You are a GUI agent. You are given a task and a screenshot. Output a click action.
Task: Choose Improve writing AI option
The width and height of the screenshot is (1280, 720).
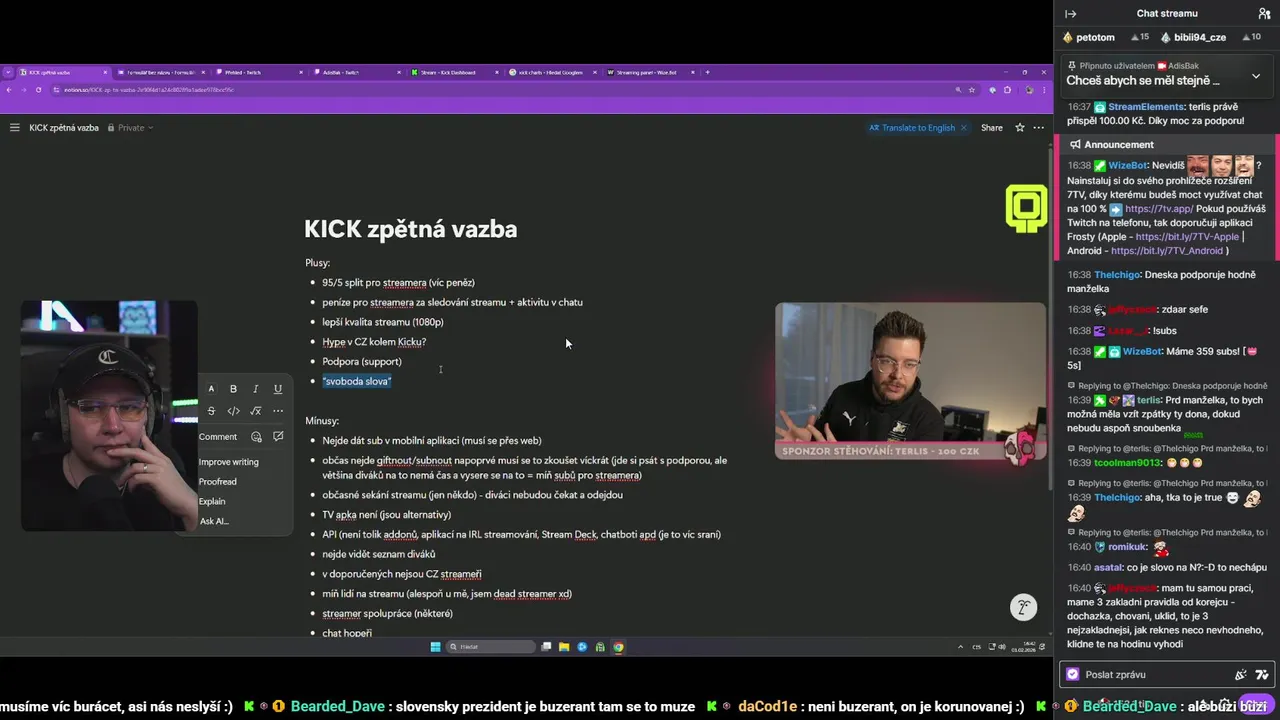pos(228,462)
